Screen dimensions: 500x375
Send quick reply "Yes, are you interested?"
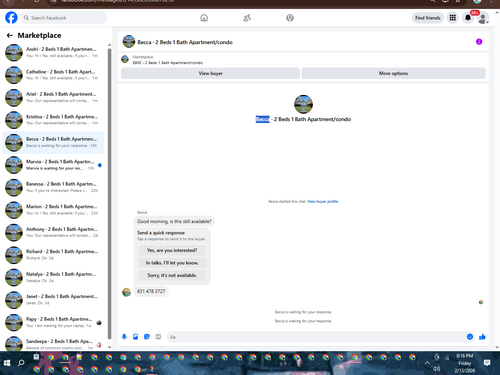[172, 250]
